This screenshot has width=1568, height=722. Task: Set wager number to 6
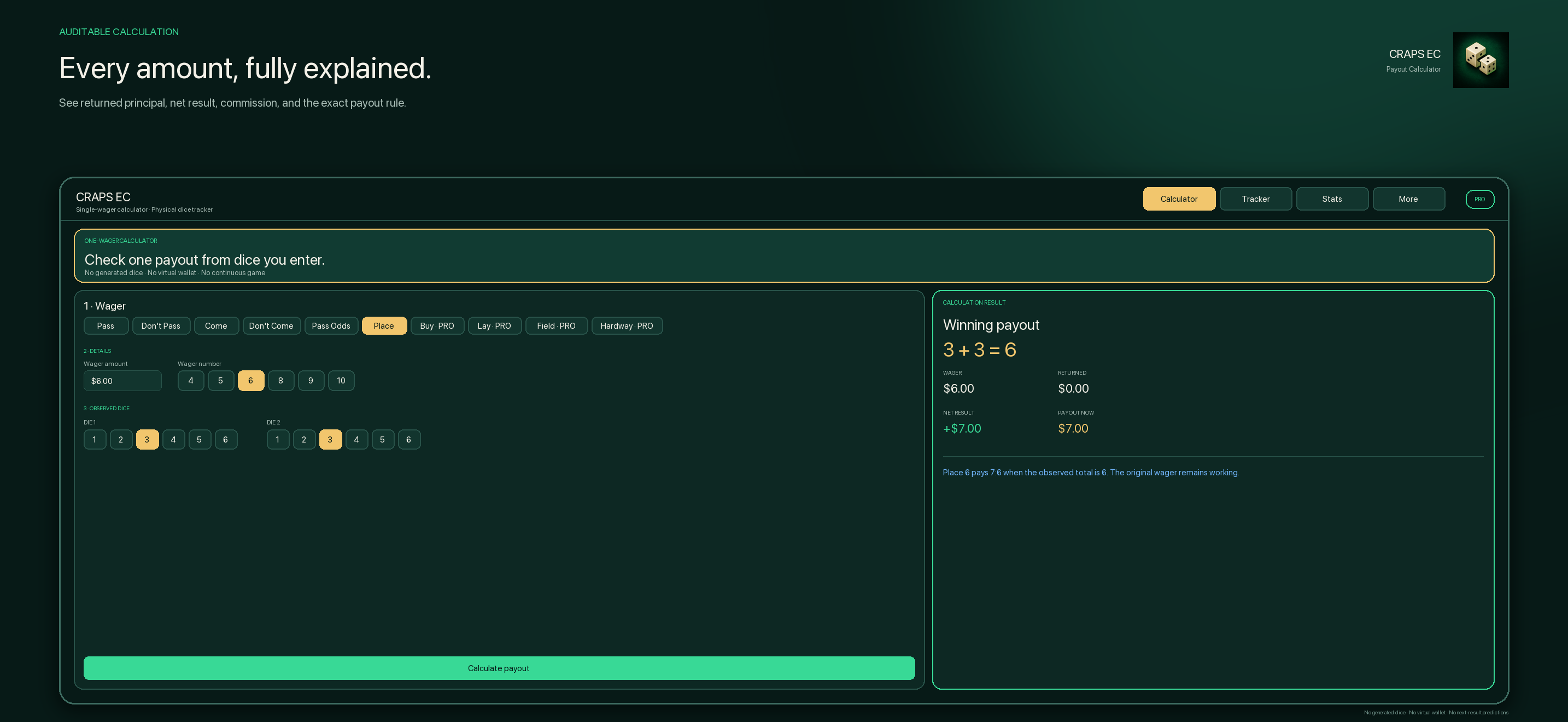(x=251, y=381)
